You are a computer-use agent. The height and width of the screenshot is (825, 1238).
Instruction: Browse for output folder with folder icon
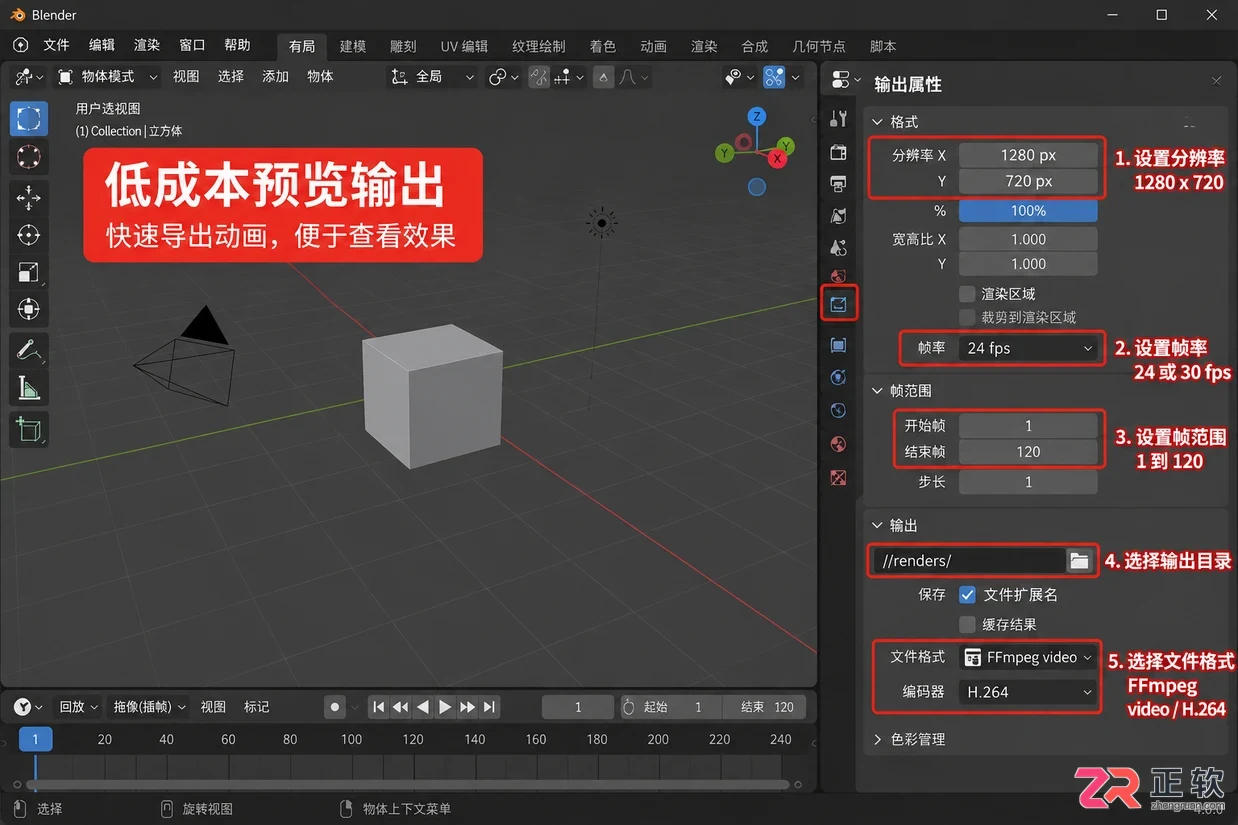[1079, 561]
